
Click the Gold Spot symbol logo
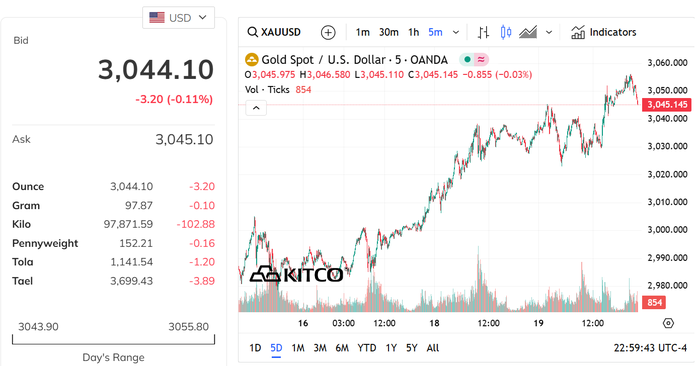pos(252,60)
